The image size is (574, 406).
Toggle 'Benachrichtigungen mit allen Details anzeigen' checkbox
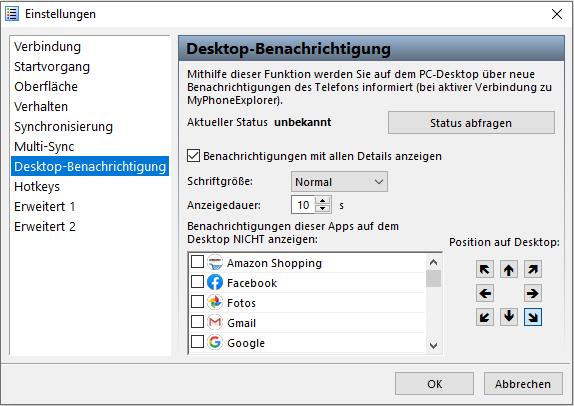(194, 156)
